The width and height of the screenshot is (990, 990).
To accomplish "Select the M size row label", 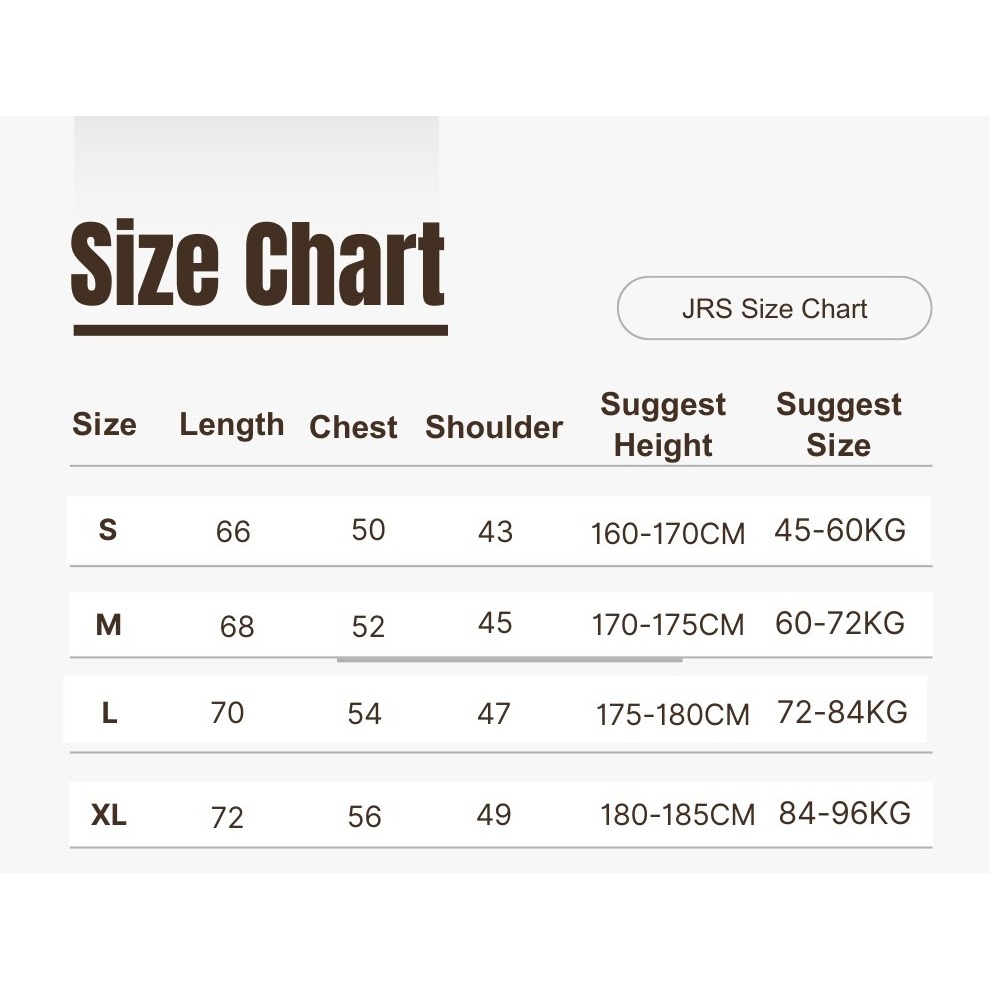I will [108, 625].
